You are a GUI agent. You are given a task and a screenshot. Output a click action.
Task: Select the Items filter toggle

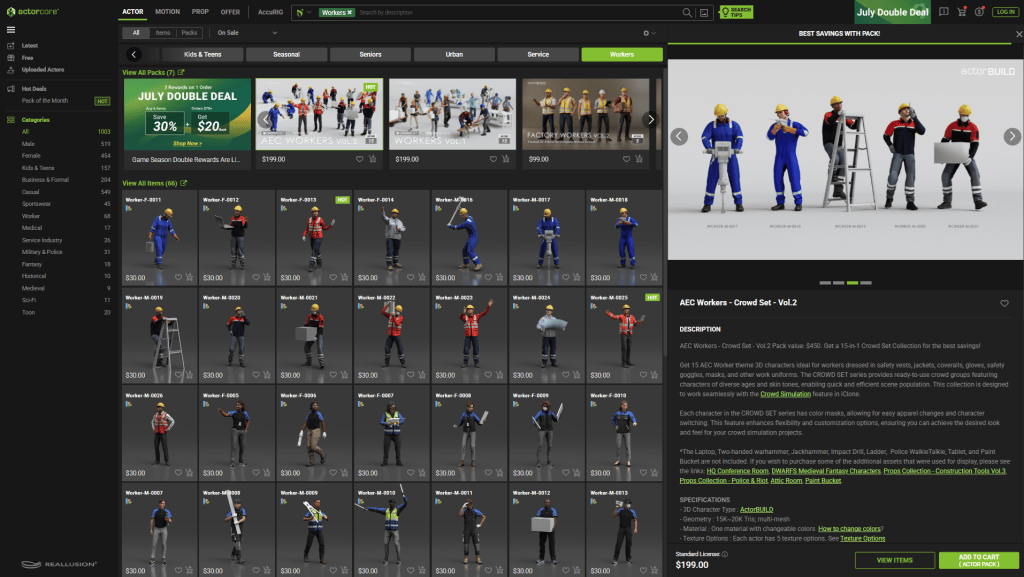coord(163,33)
